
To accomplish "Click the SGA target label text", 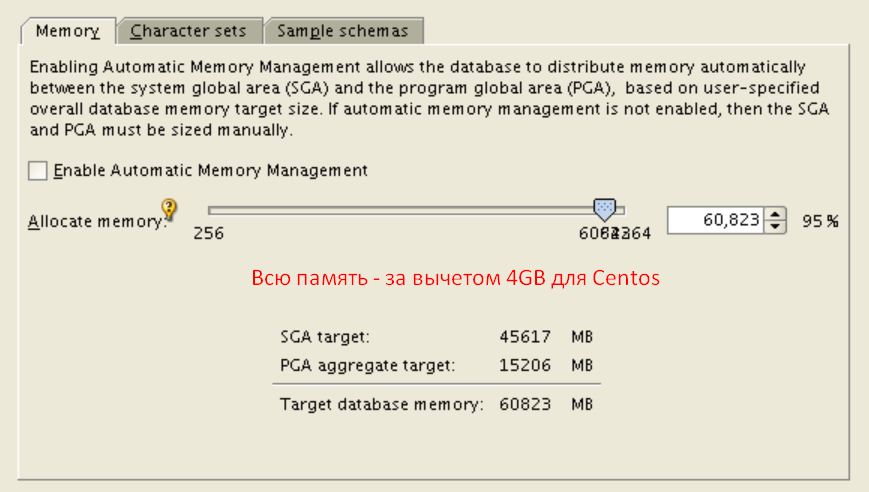I will coord(325,337).
